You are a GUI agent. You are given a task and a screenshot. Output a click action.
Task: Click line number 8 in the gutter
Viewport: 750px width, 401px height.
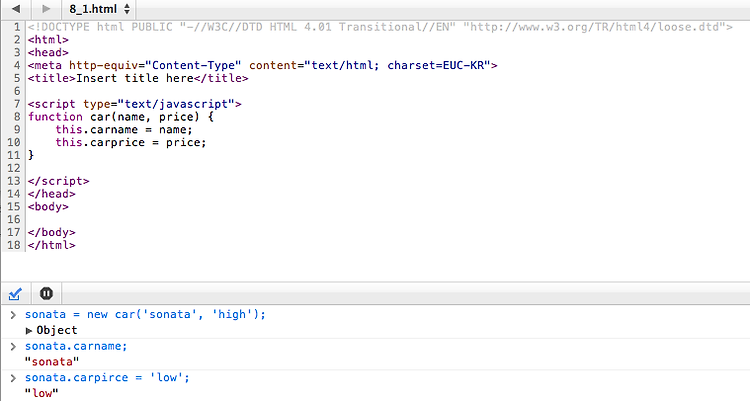17,117
